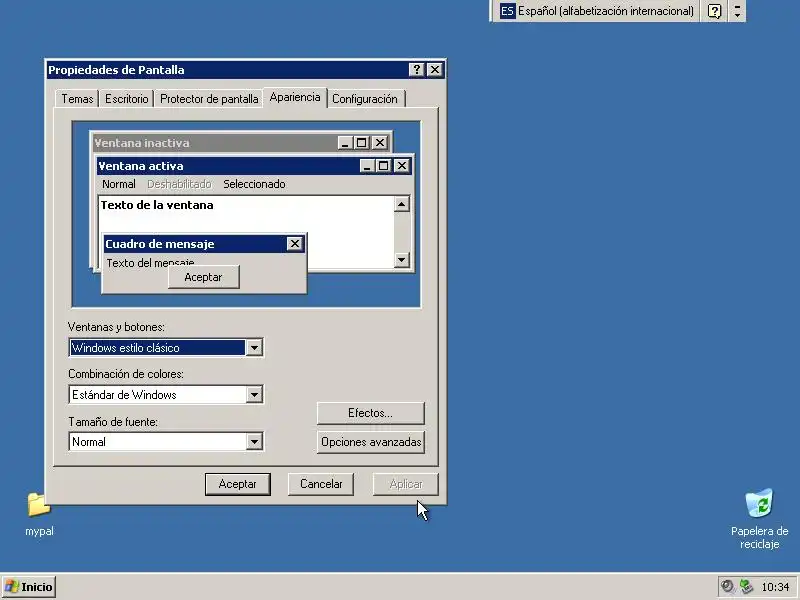
Task: Expand the Tamaño de fuente dropdown arrow
Action: pyautogui.click(x=254, y=442)
